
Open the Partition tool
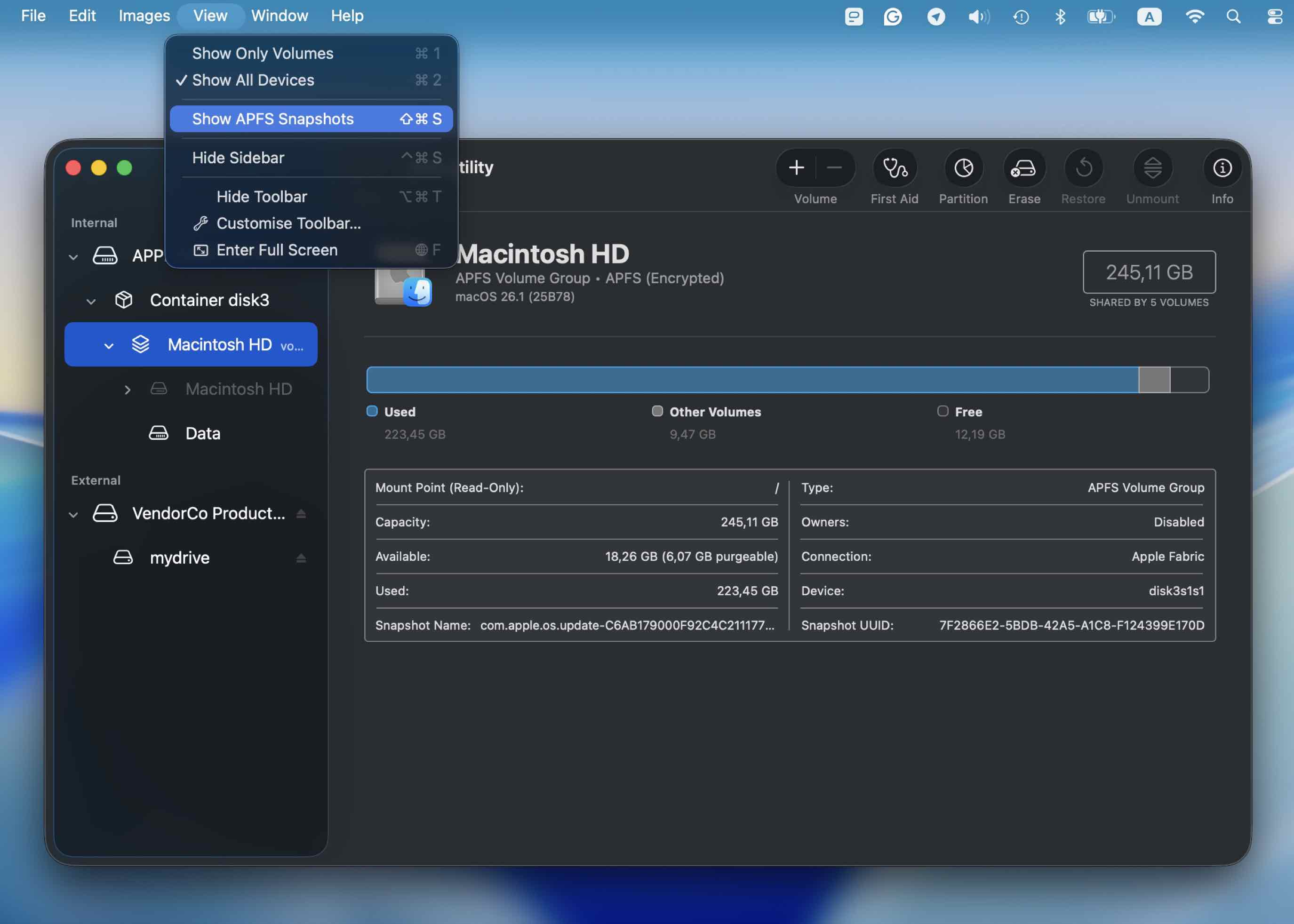[963, 174]
